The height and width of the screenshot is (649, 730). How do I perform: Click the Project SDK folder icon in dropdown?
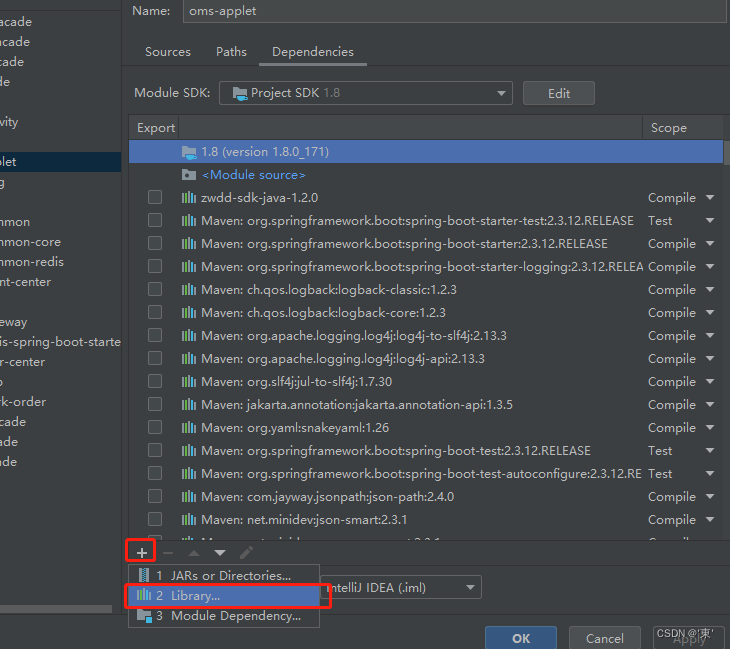[x=240, y=94]
